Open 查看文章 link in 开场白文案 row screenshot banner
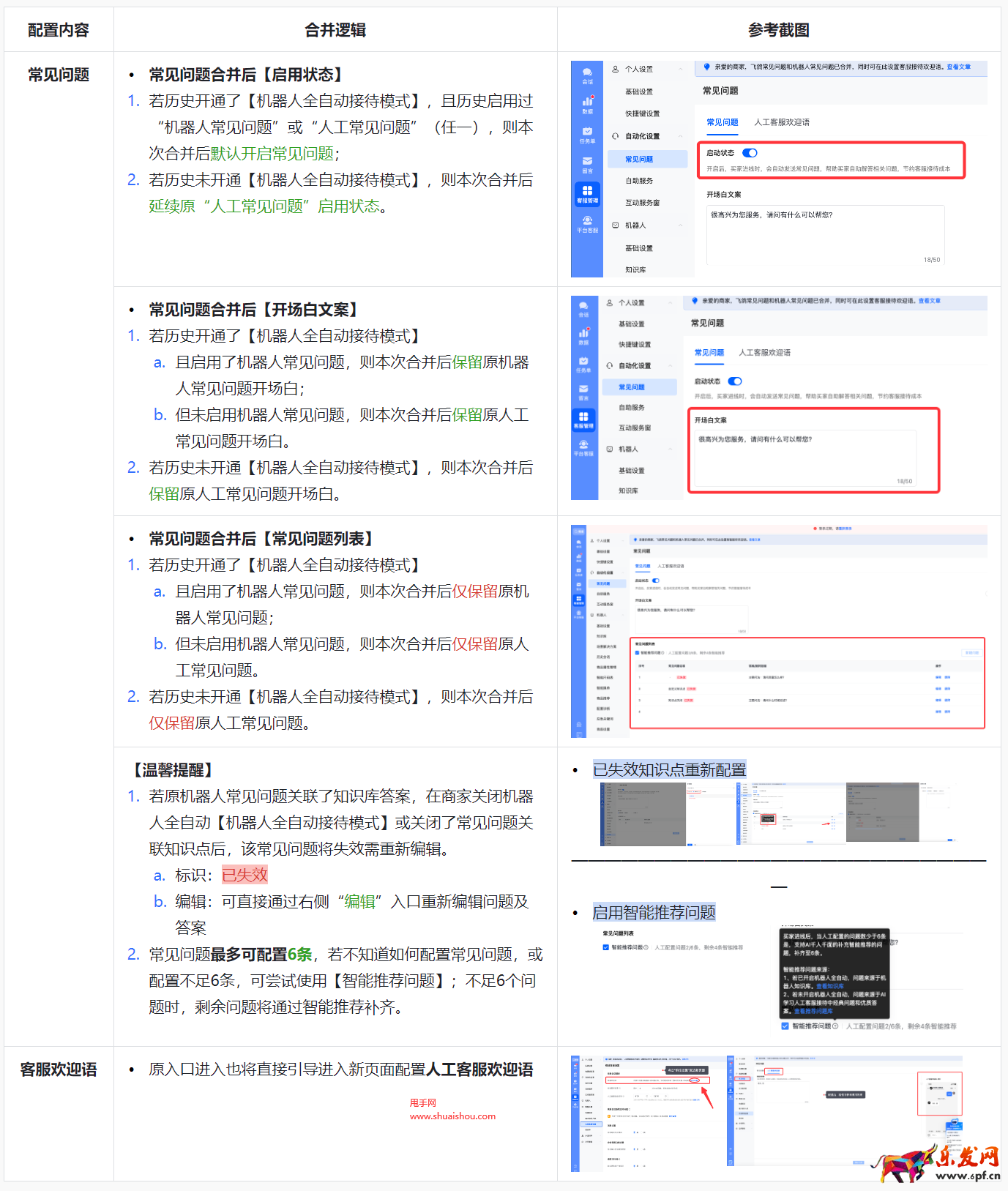Viewport: 1008px width, 1191px height. coord(929,301)
